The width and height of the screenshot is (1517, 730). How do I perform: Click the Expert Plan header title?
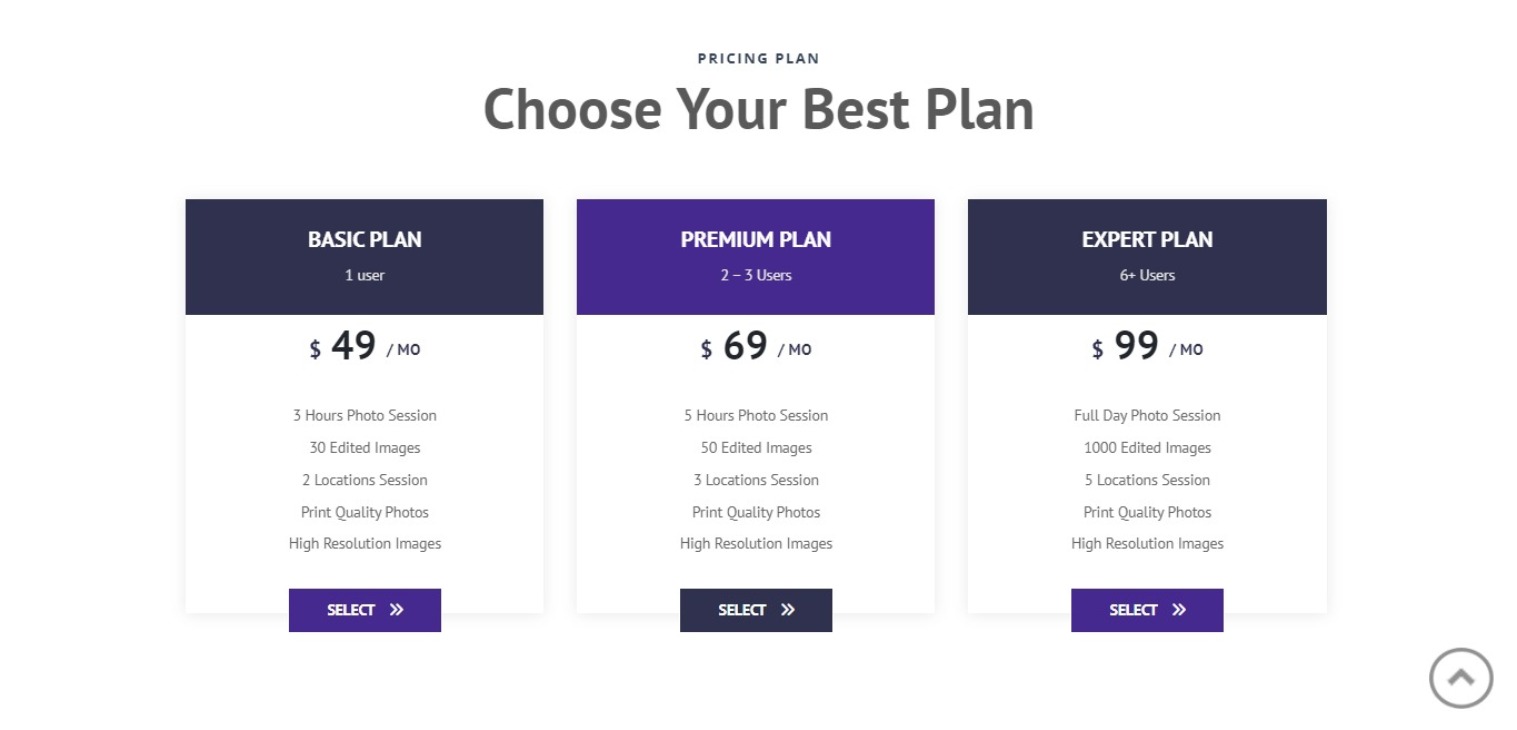pos(1147,240)
